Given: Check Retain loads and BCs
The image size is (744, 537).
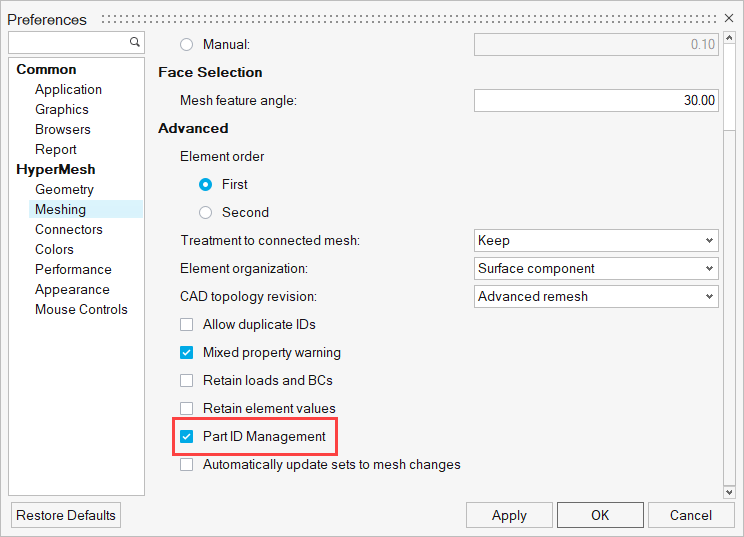Looking at the screenshot, I should (186, 381).
